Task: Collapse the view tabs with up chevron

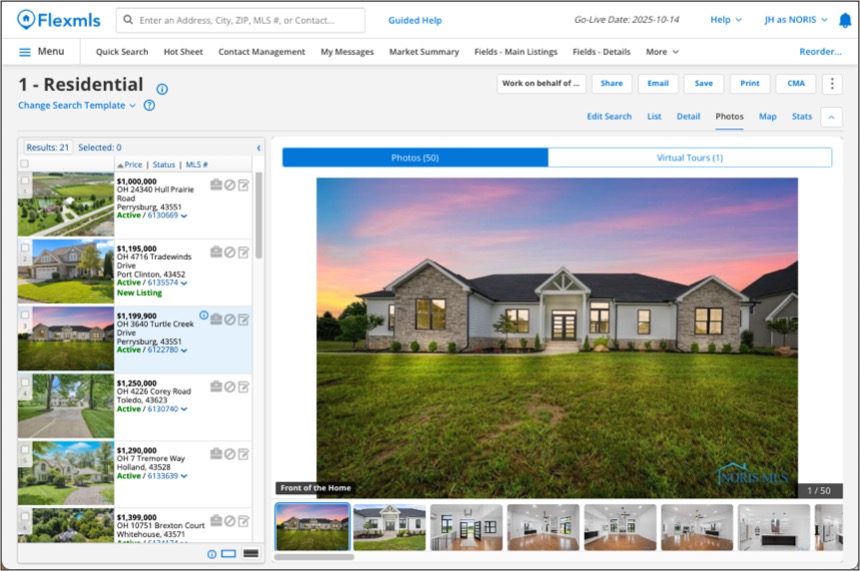Action: click(x=831, y=117)
